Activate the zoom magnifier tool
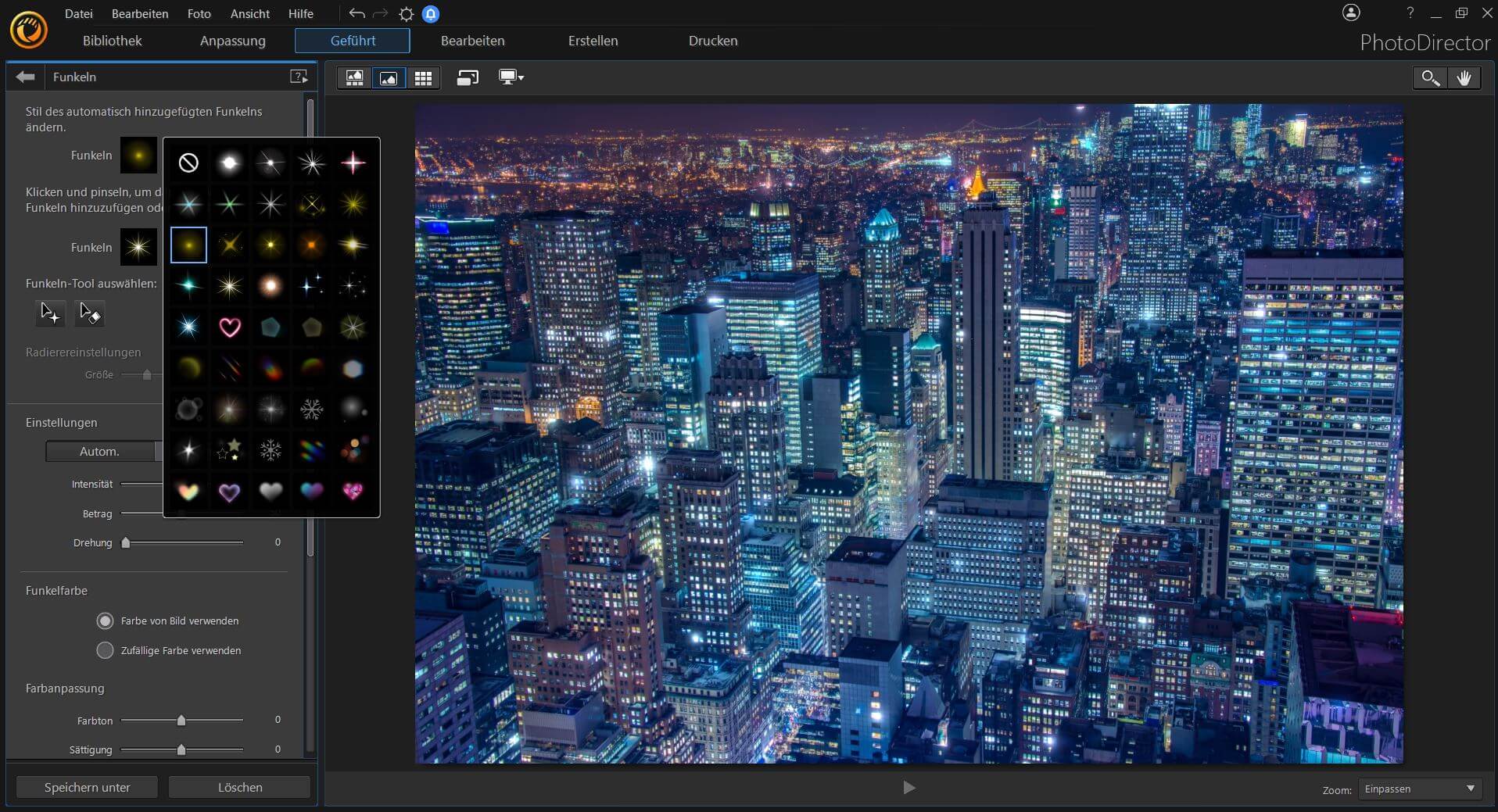 (1430, 77)
